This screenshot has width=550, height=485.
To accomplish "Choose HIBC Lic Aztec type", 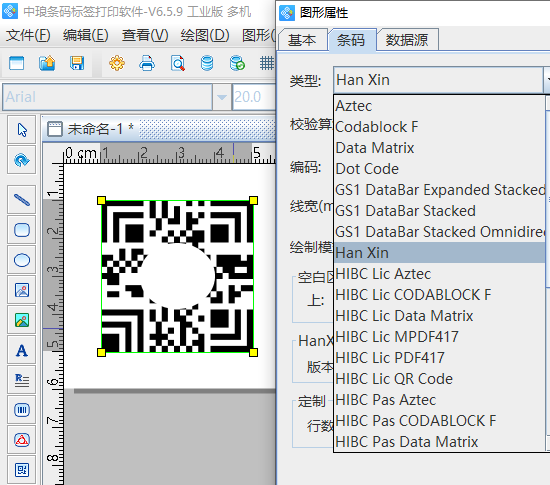I will coord(439,274).
